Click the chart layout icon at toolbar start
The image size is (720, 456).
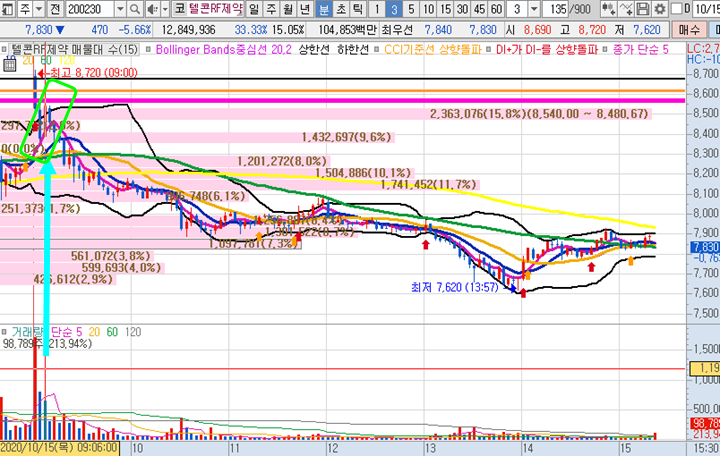coord(7,8)
